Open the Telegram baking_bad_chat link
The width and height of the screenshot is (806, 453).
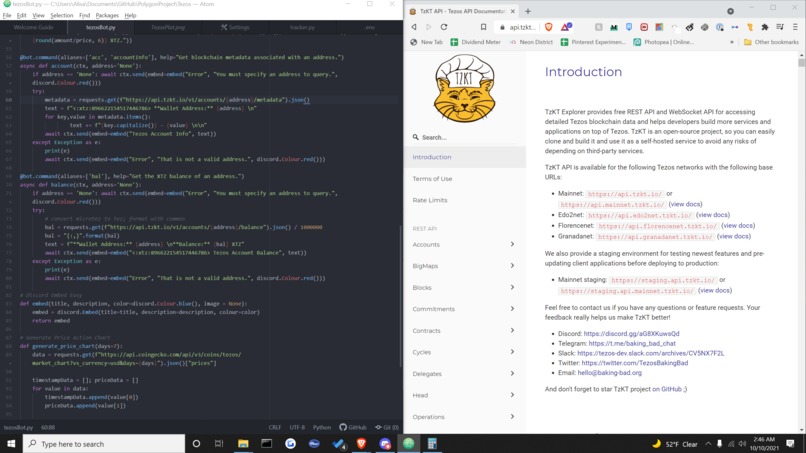pos(632,343)
